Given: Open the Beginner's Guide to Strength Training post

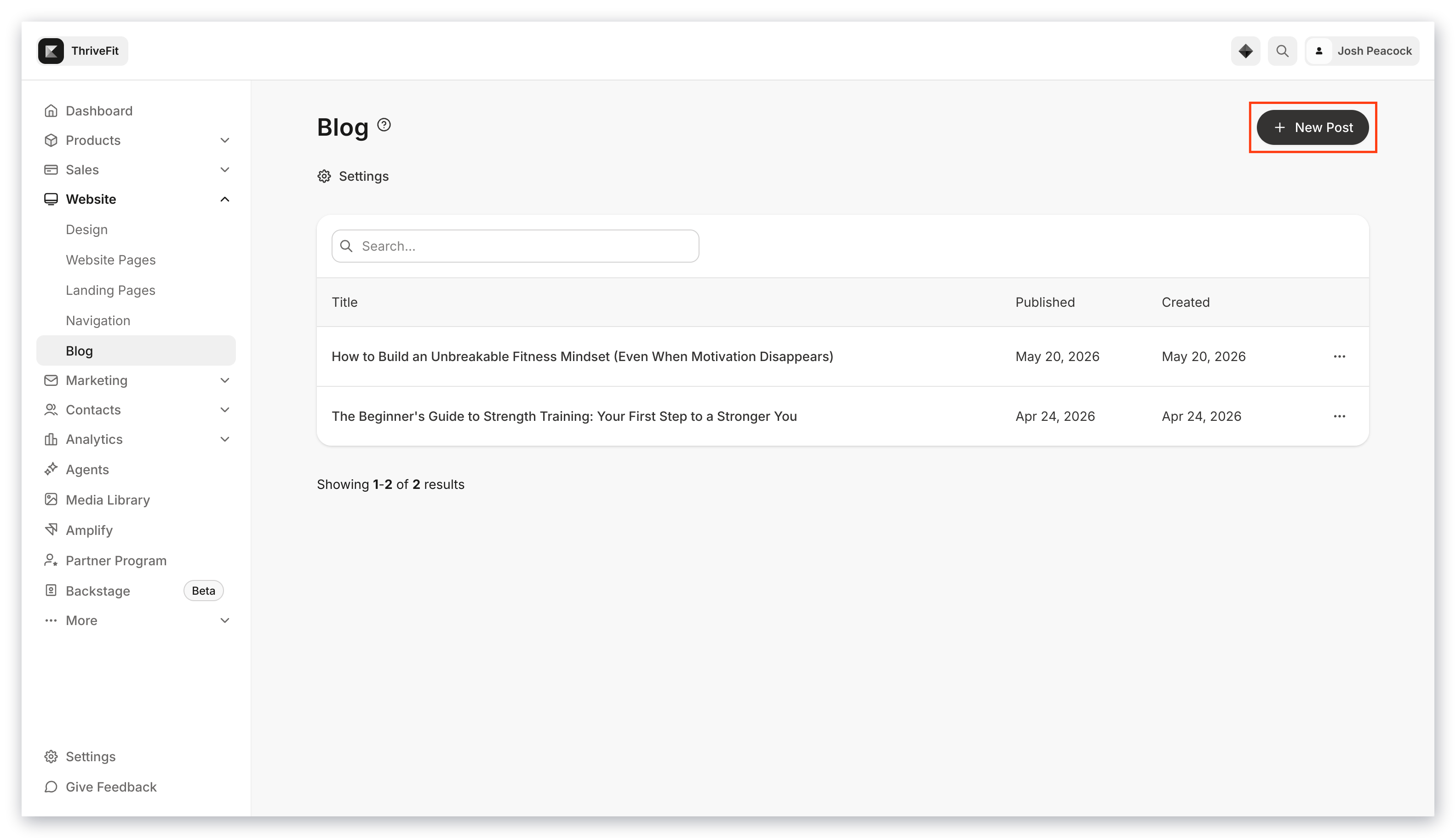Looking at the screenshot, I should coord(564,416).
